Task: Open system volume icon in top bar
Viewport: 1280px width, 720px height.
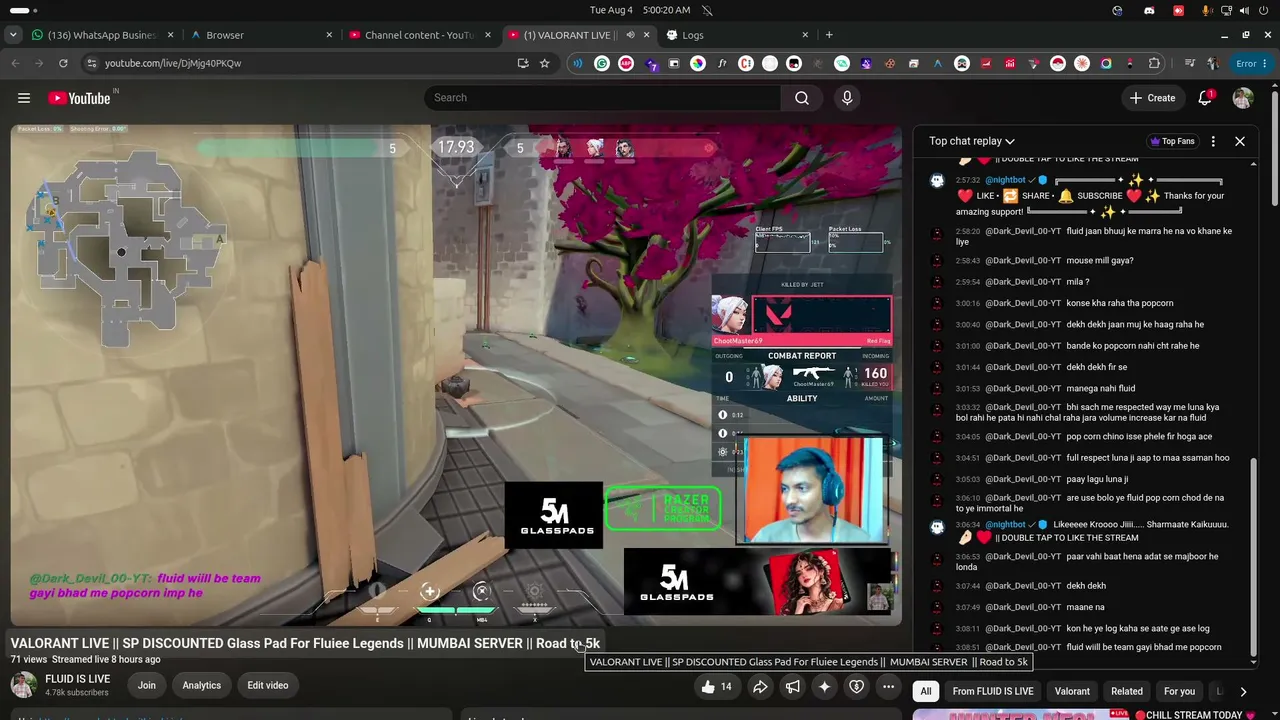Action: tap(1245, 10)
